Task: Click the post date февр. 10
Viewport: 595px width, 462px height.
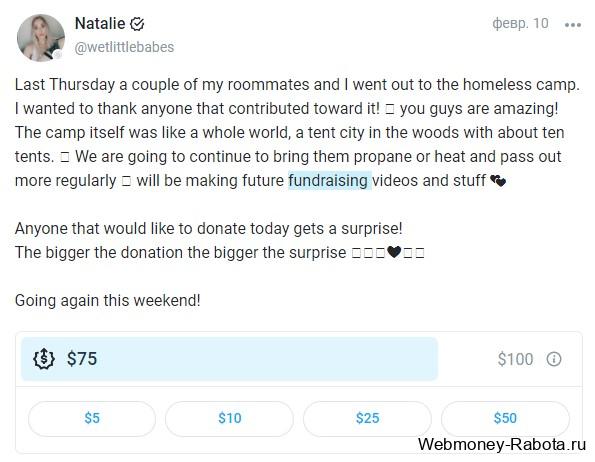Action: pyautogui.click(x=520, y=24)
